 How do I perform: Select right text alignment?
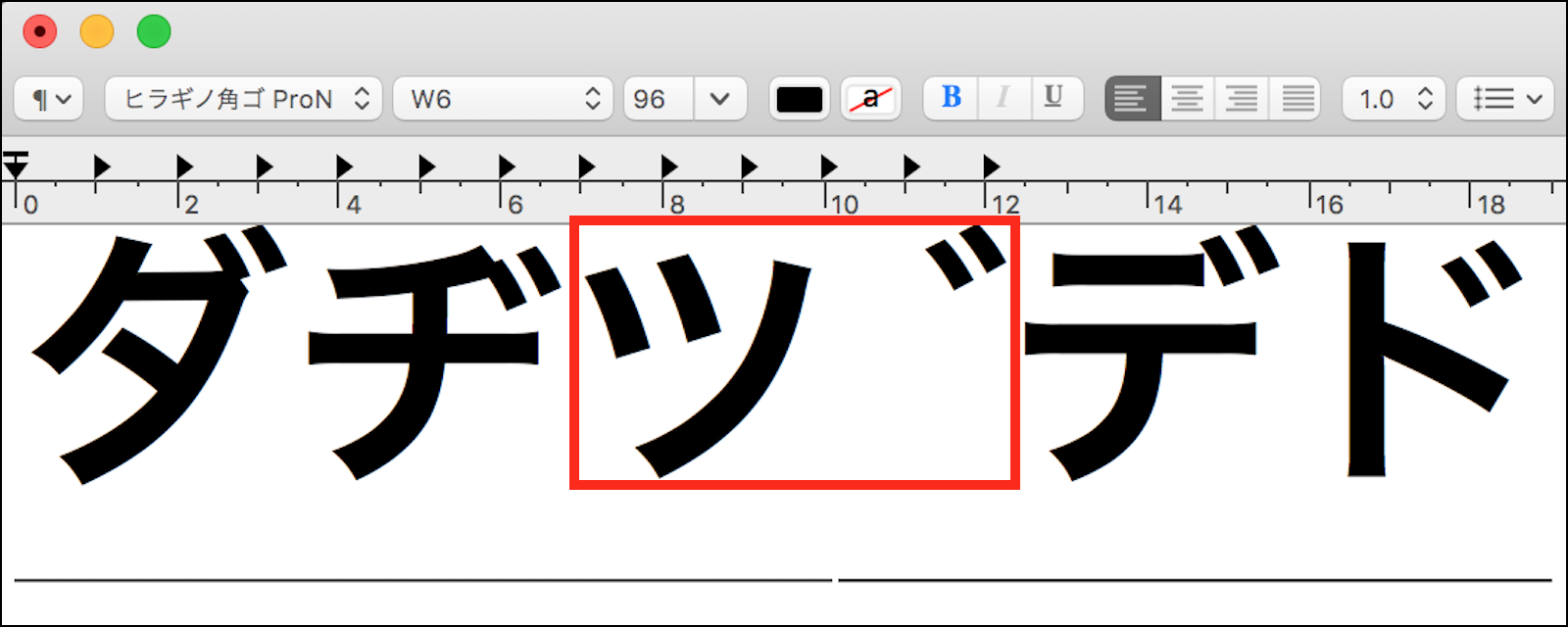[1242, 99]
